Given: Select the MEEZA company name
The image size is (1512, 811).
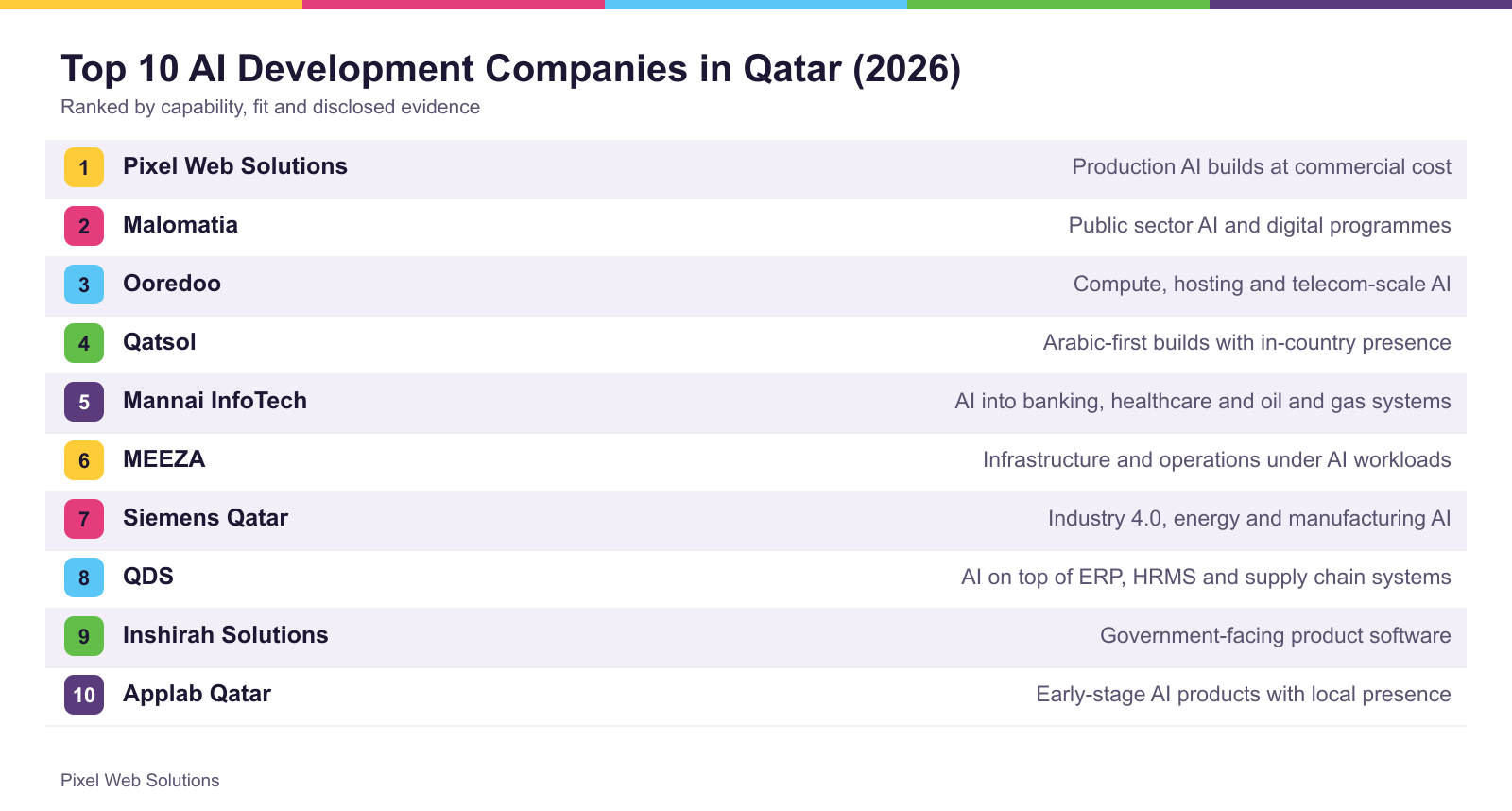Looking at the screenshot, I should coord(164,459).
